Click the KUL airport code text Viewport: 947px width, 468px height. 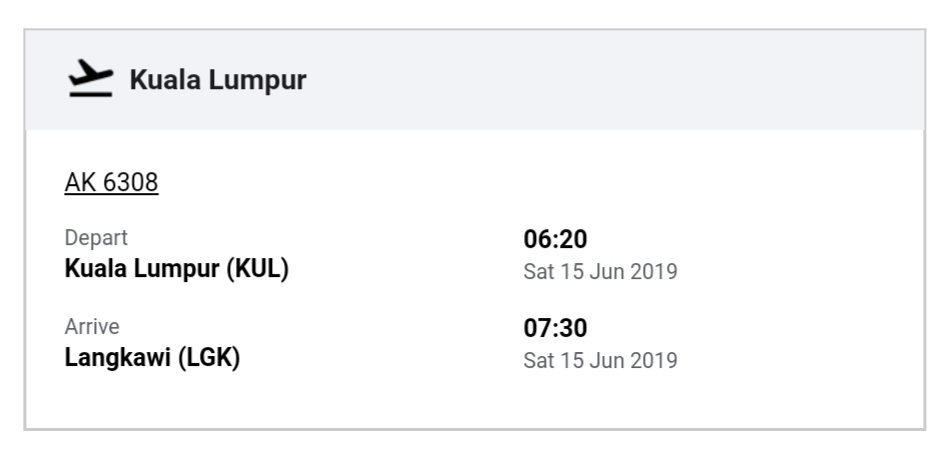click(262, 269)
